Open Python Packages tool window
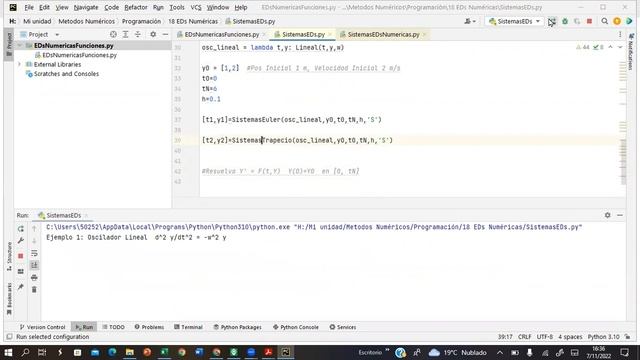 (237, 327)
